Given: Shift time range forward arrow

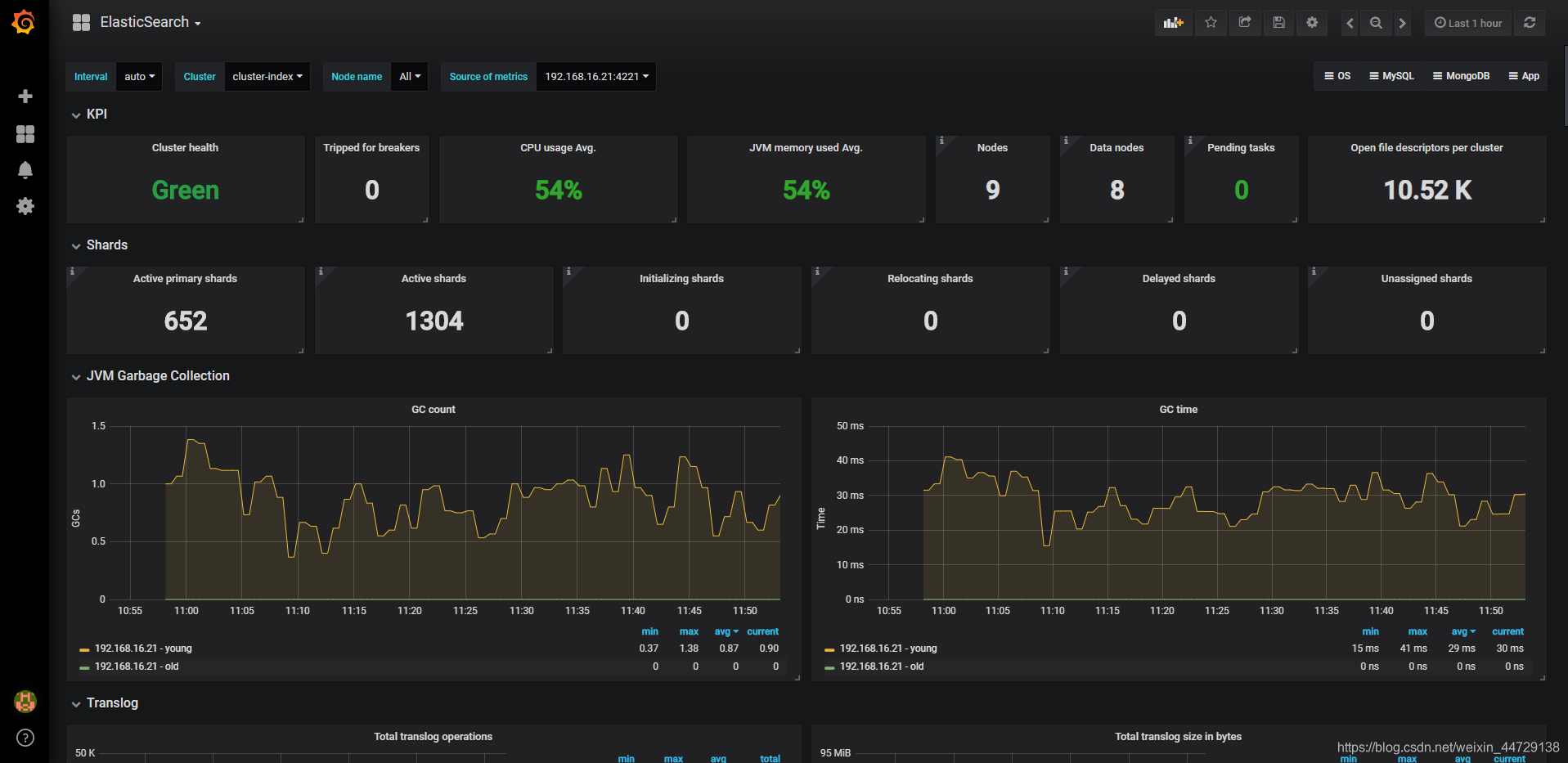Looking at the screenshot, I should (x=1403, y=23).
